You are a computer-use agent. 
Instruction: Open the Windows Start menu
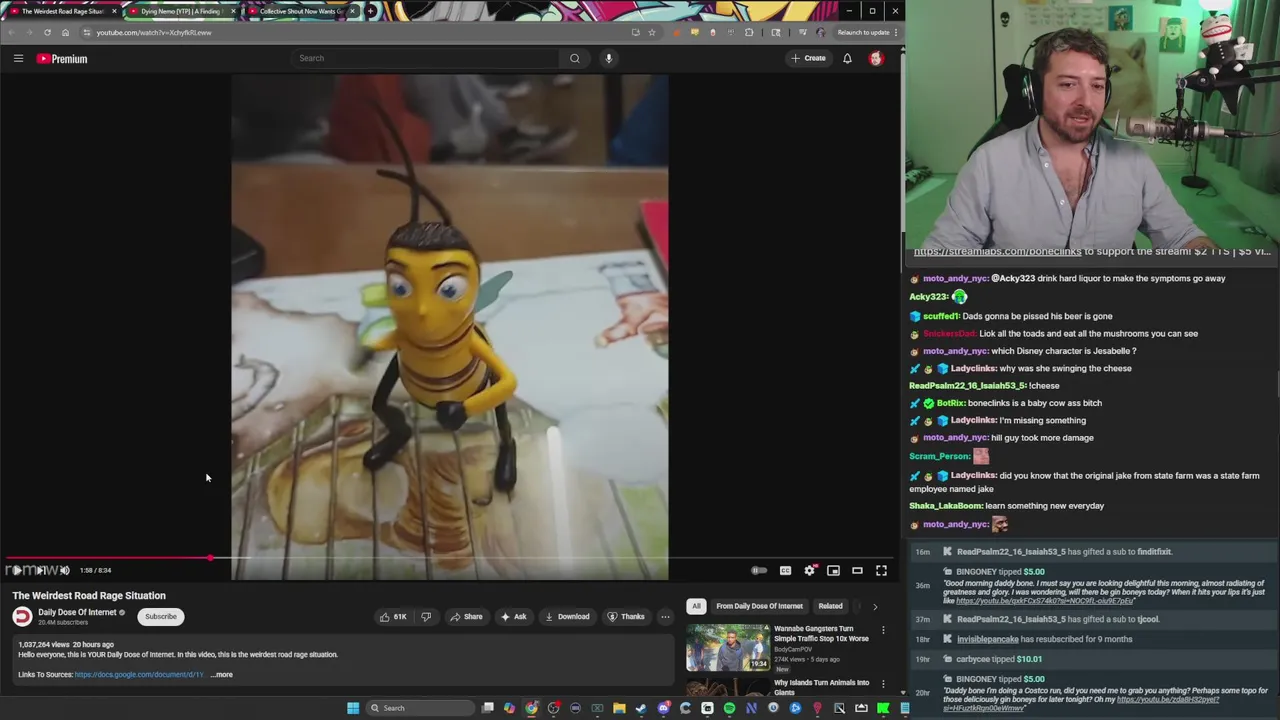(353, 708)
